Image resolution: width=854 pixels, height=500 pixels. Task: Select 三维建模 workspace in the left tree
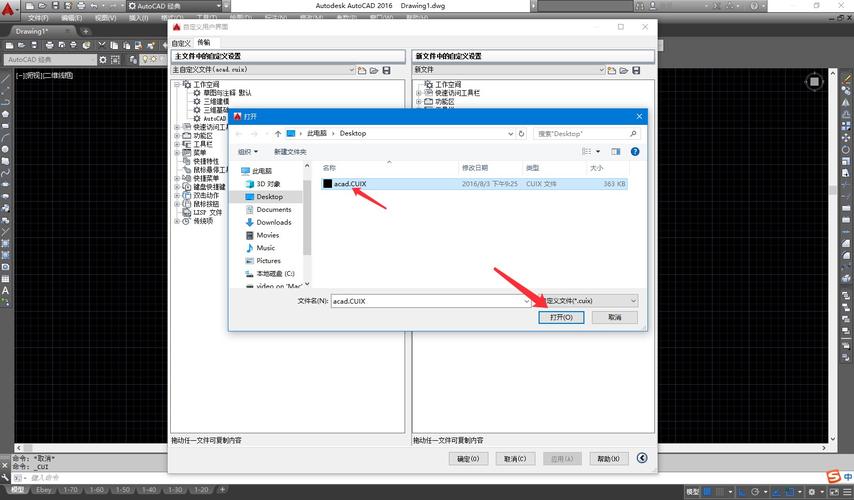point(216,101)
